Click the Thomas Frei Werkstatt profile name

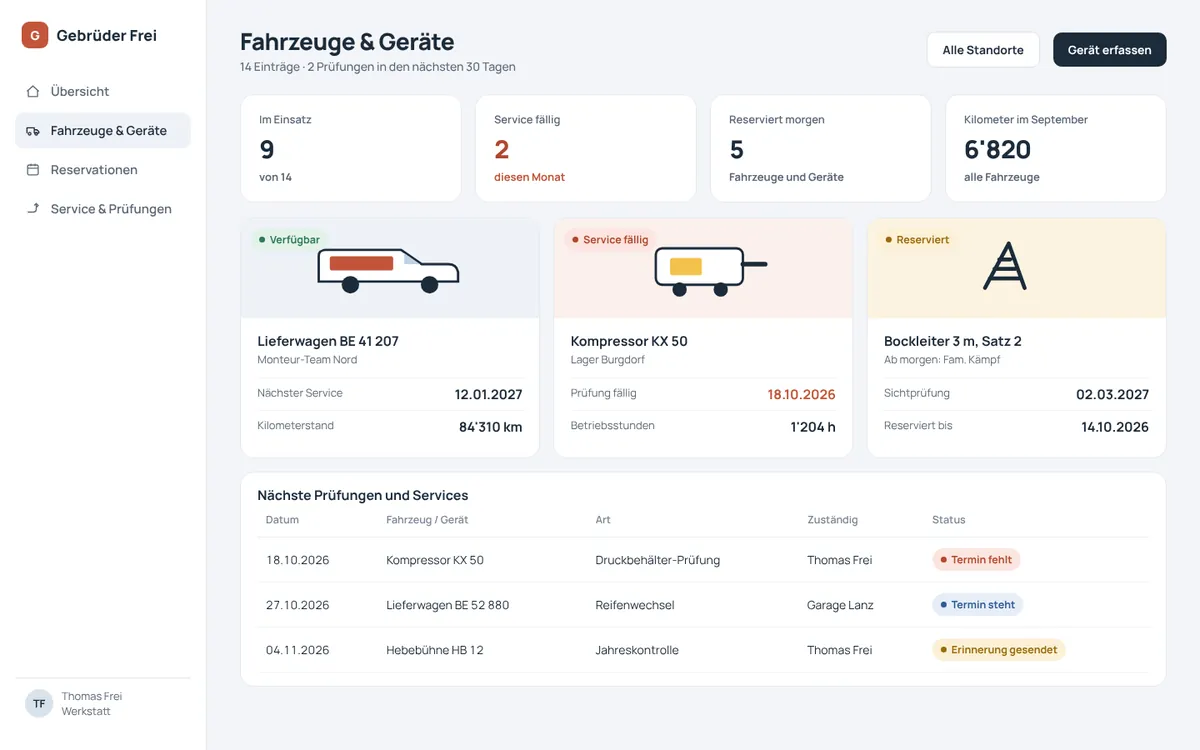[92, 704]
